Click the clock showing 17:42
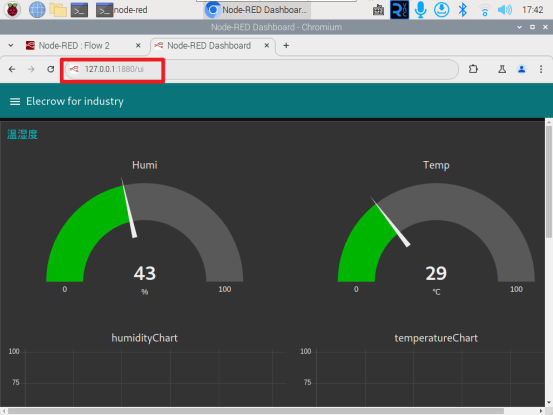Viewport: 553px width, 415px height. (533, 10)
